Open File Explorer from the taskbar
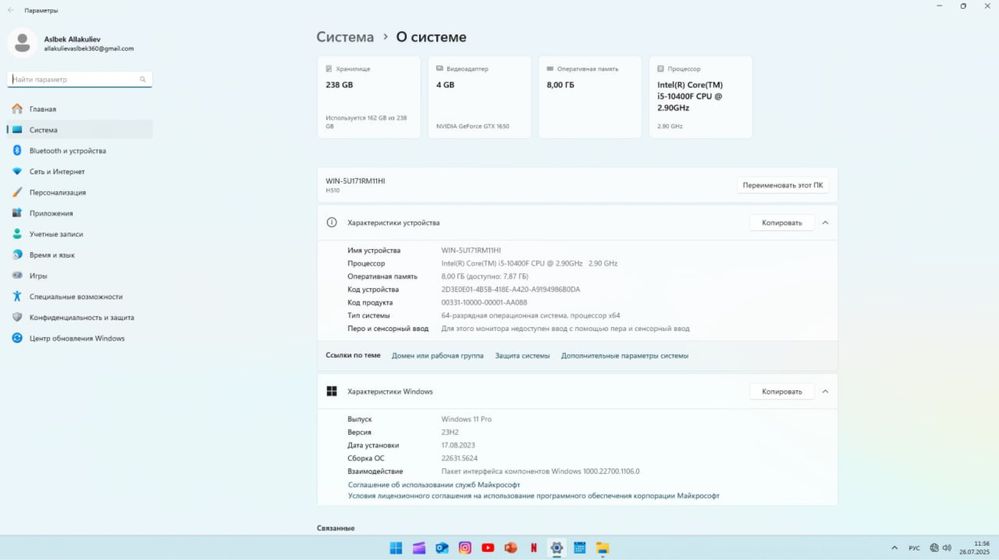This screenshot has height=560, width=999. [x=603, y=548]
